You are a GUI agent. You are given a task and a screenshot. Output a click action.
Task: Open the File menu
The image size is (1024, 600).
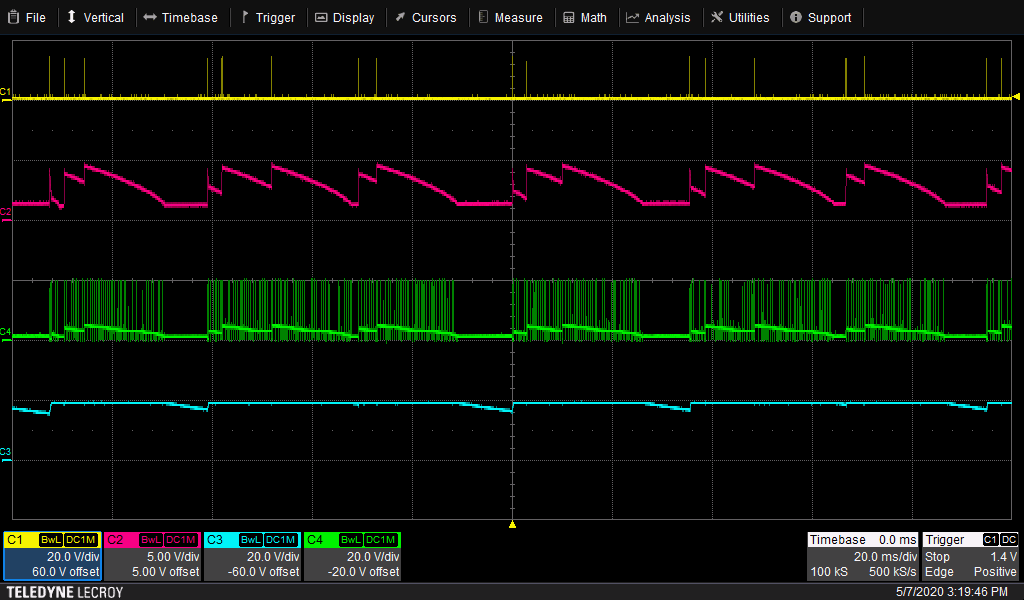27,17
